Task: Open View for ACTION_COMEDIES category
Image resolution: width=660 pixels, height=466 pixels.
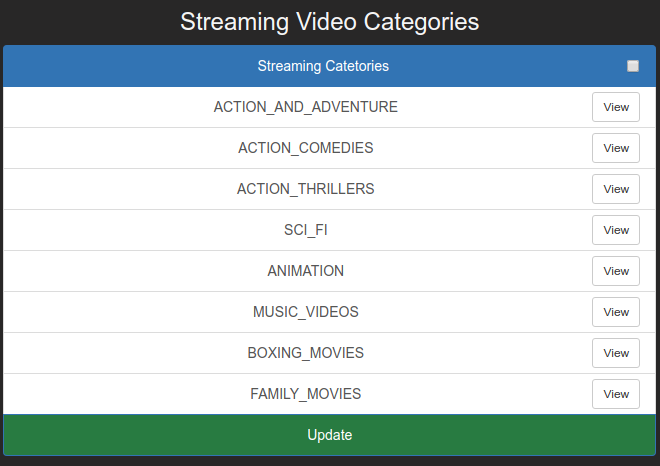Action: [x=616, y=148]
